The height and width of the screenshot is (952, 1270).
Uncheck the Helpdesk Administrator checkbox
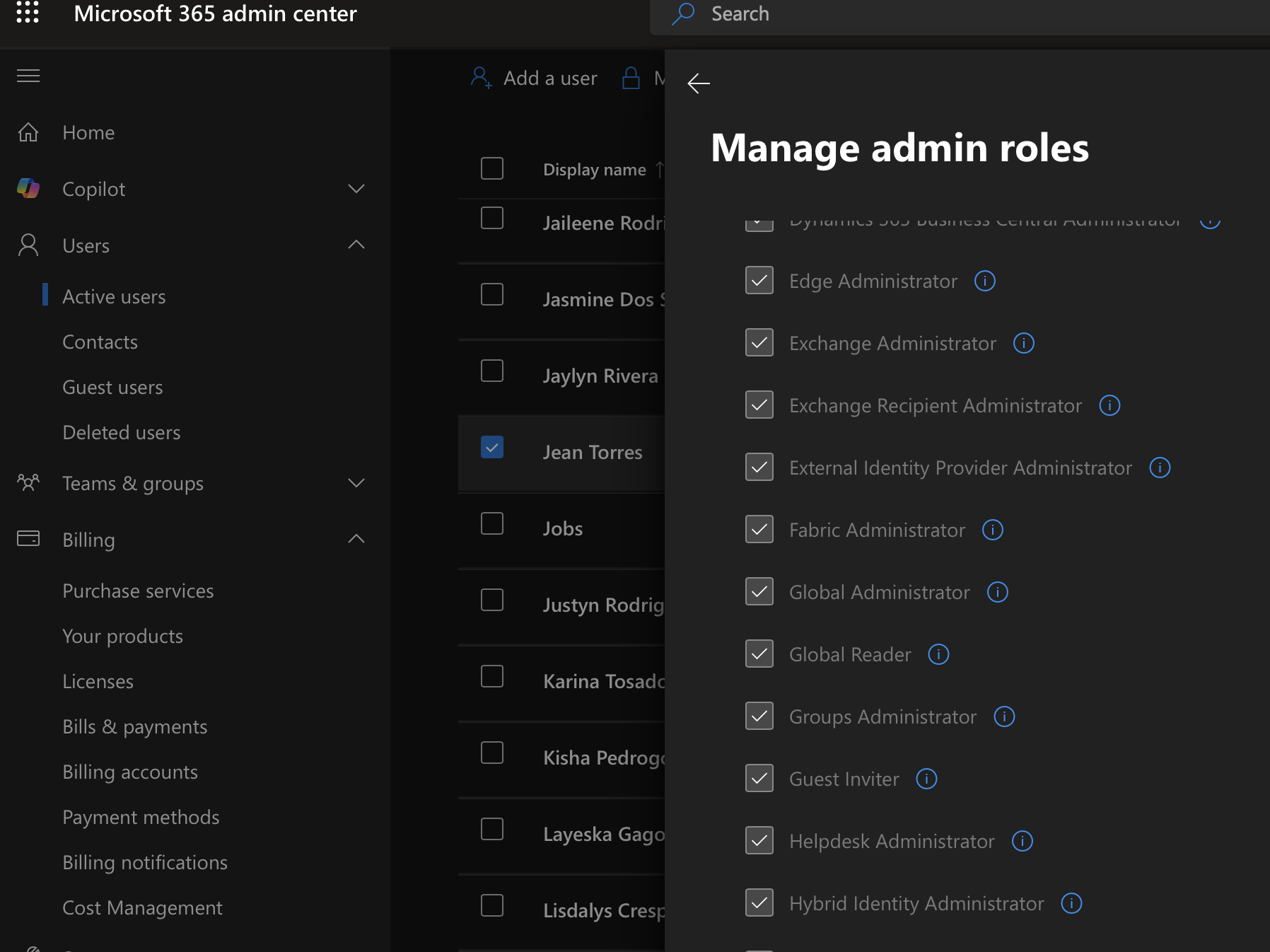pyautogui.click(x=759, y=840)
